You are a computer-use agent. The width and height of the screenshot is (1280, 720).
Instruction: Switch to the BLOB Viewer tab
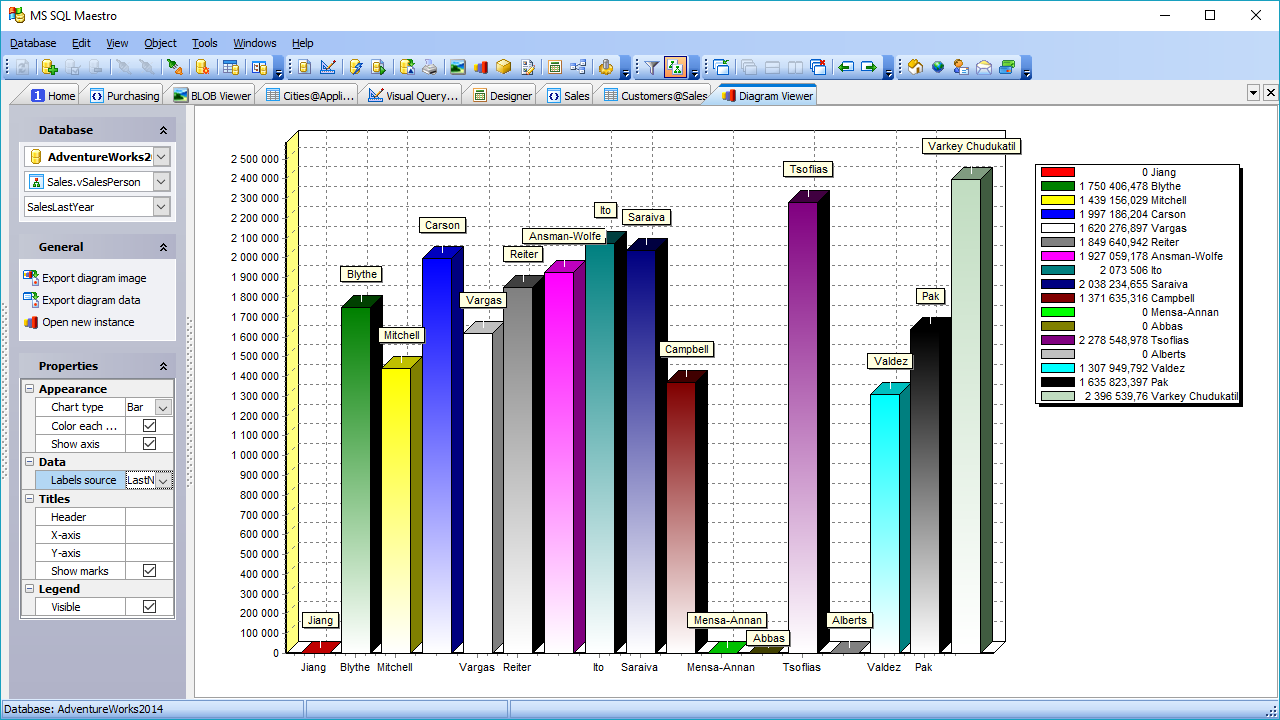[212, 96]
